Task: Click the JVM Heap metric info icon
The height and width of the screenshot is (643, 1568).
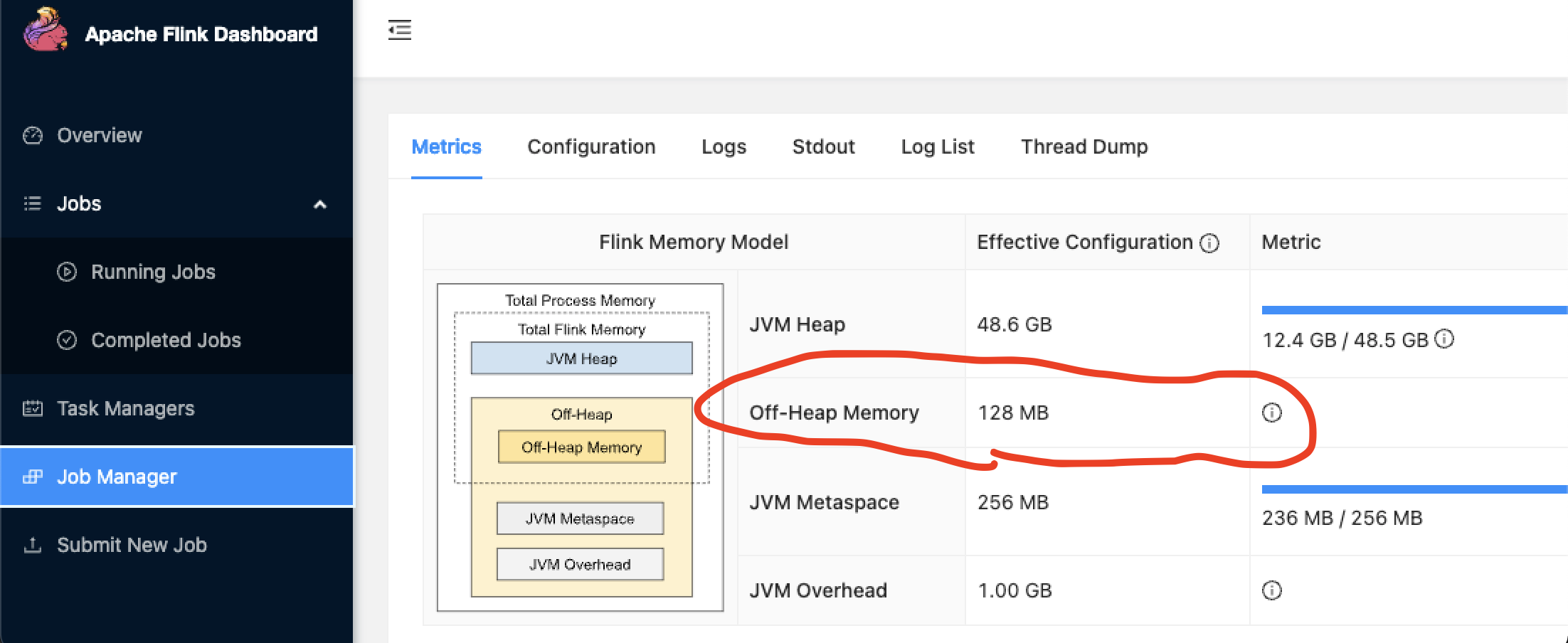Action: tap(1444, 339)
